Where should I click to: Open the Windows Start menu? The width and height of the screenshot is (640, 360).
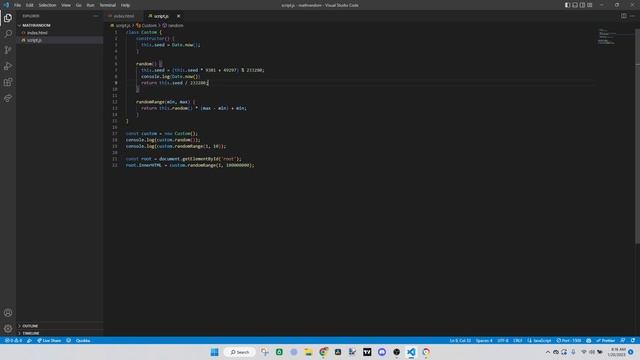tap(214, 352)
